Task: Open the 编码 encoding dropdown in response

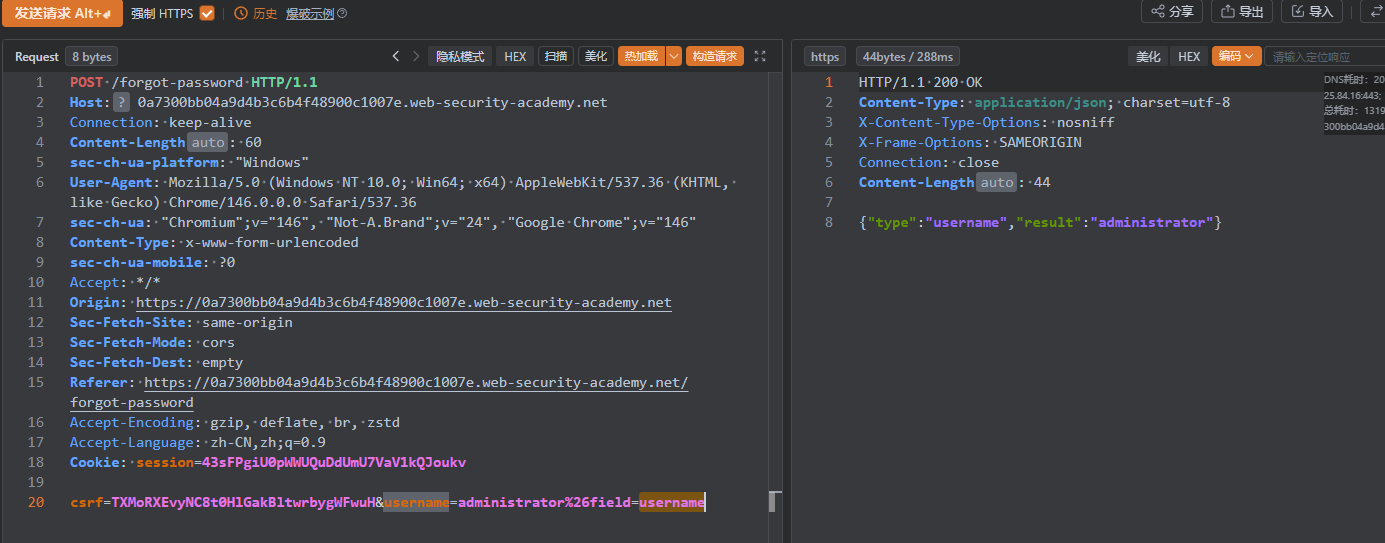Action: (1236, 57)
